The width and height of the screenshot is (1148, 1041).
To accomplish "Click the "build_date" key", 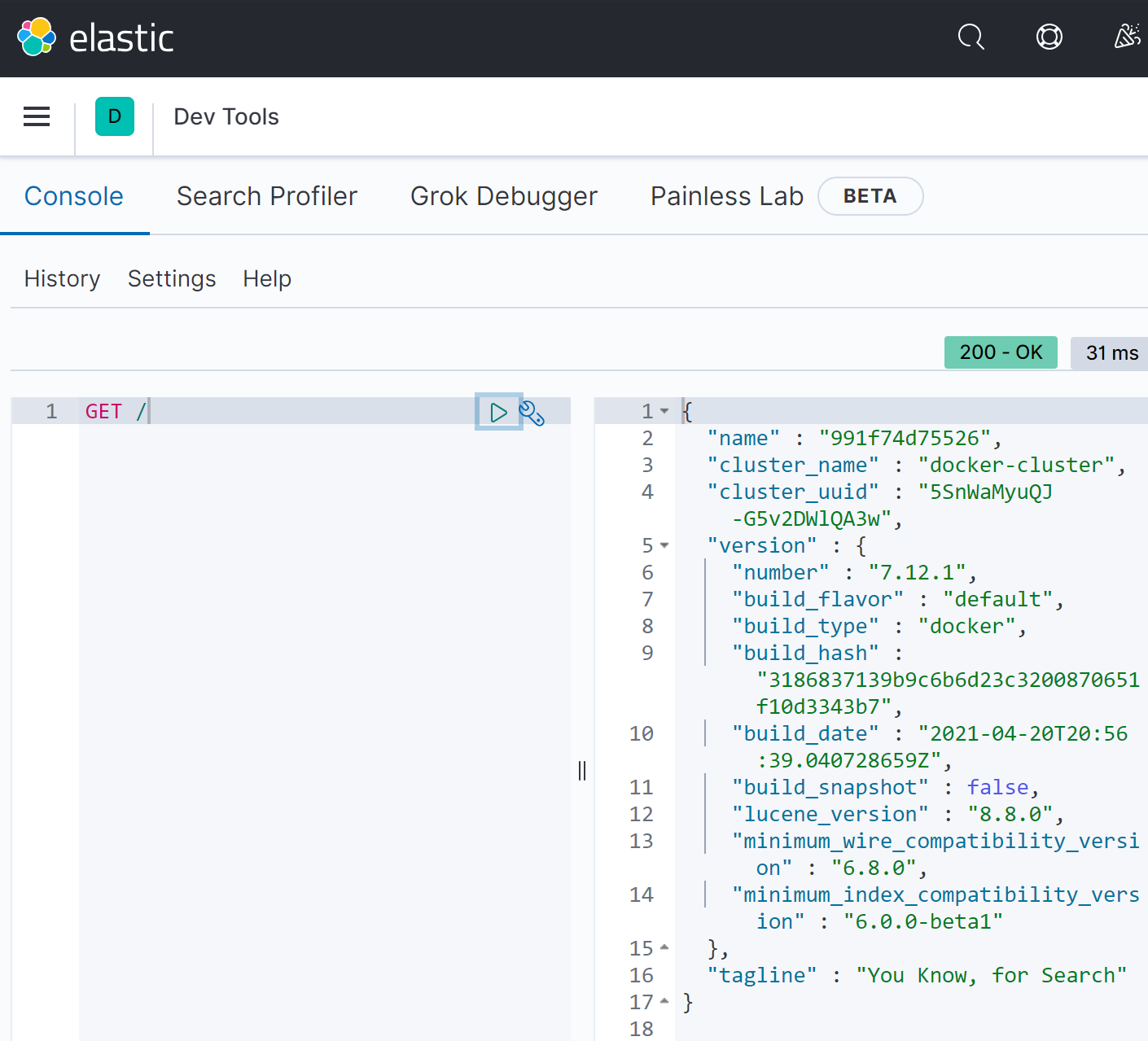I will (805, 733).
